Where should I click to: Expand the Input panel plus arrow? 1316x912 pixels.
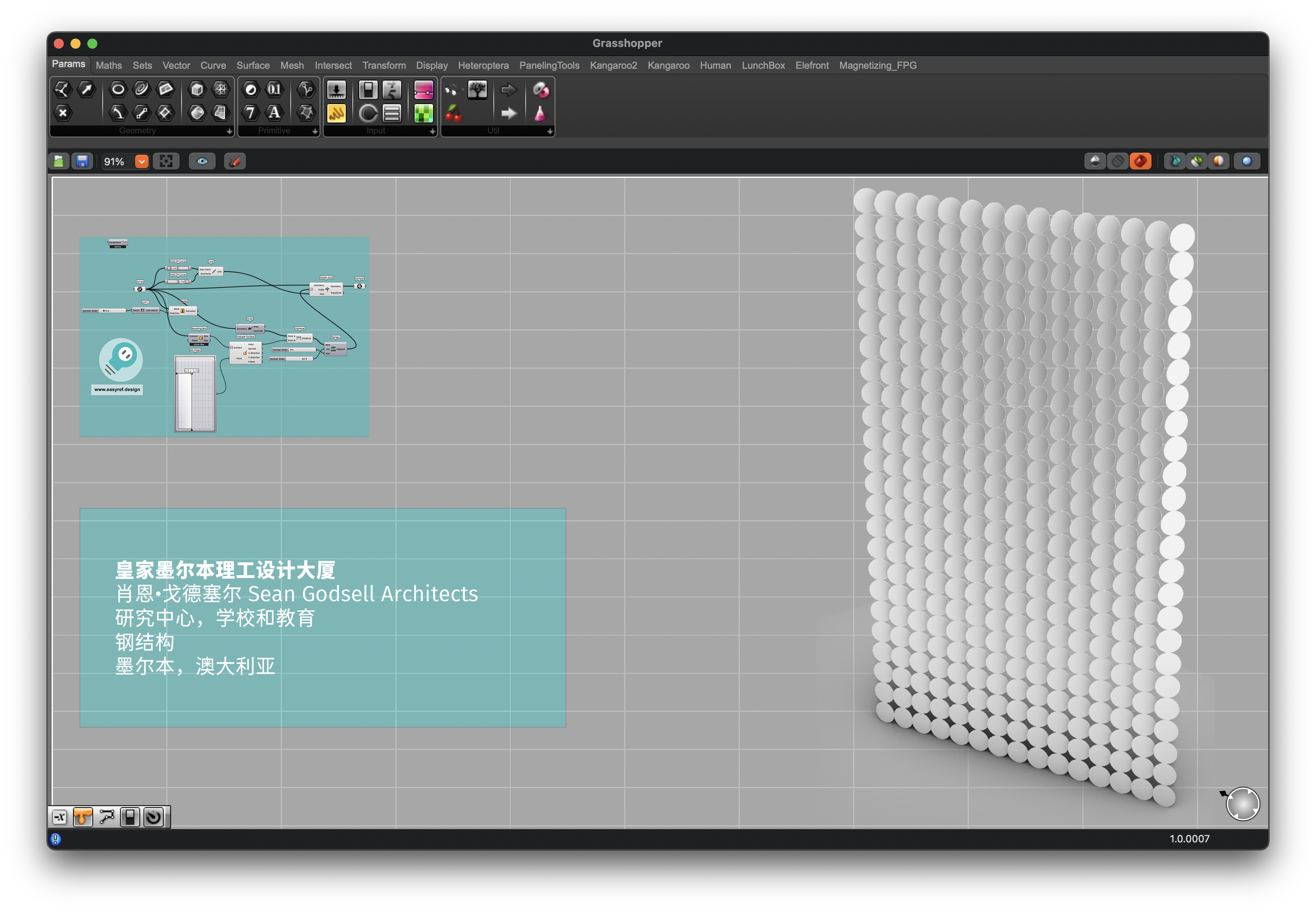432,131
